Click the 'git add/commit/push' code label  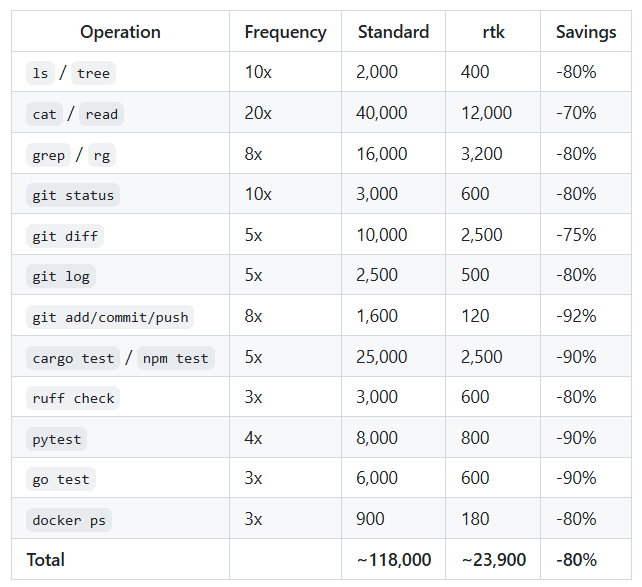click(x=110, y=317)
